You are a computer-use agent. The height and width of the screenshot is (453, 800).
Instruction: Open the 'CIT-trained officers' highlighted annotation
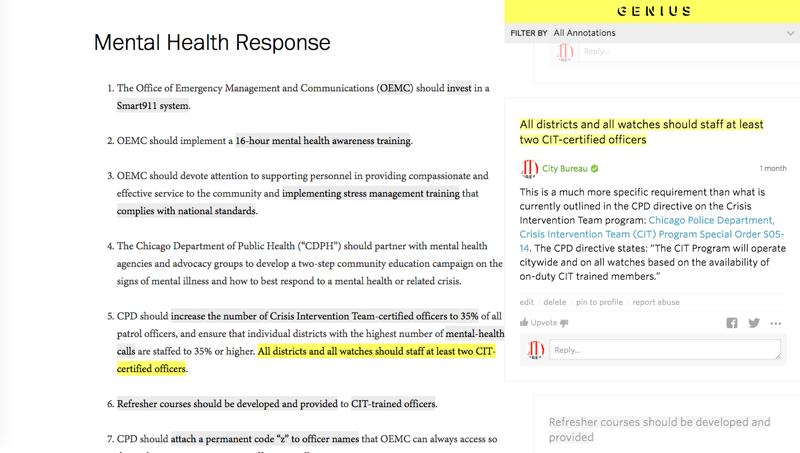click(393, 404)
